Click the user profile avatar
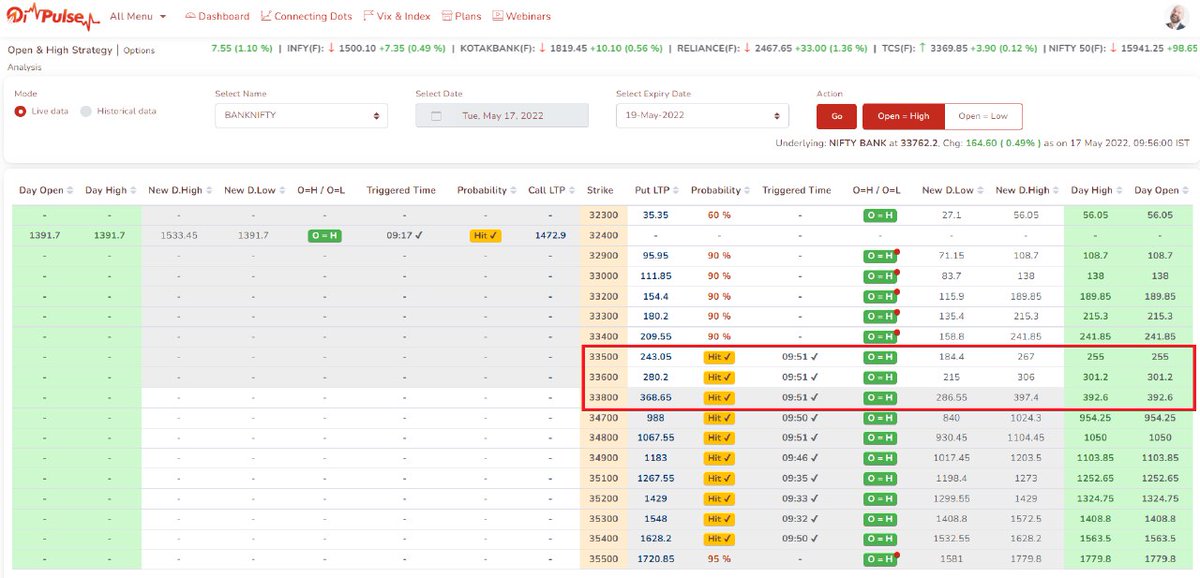This screenshot has height=578, width=1200. click(1177, 17)
